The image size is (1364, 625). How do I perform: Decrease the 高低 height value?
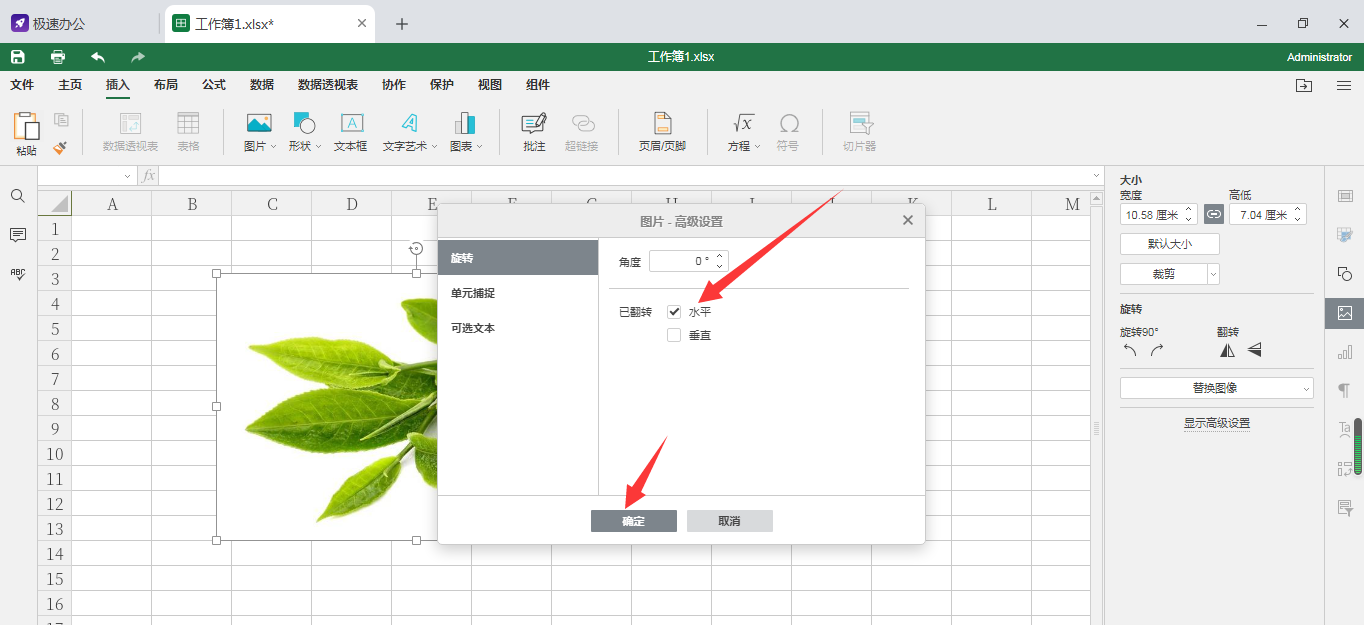[1298, 219]
